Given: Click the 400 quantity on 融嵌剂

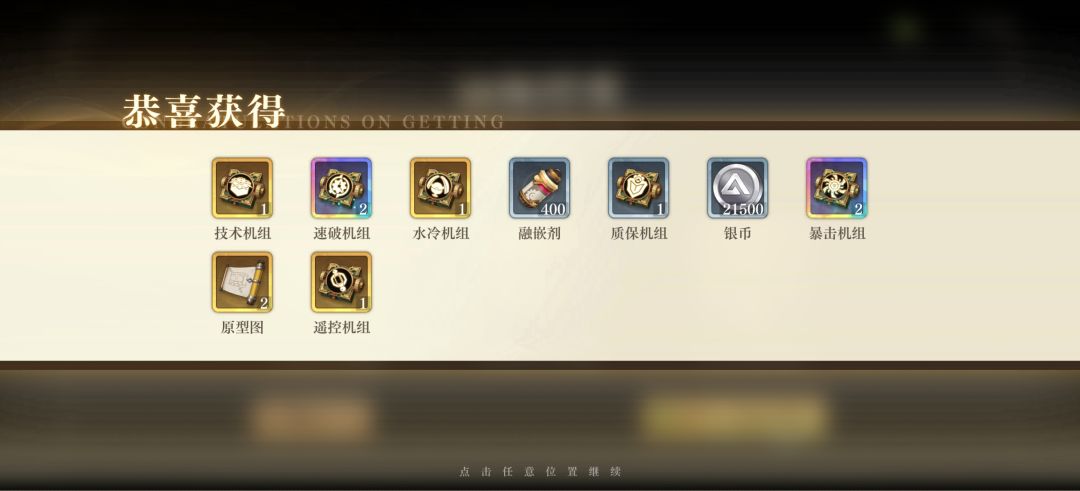Looking at the screenshot, I should coord(552,209).
